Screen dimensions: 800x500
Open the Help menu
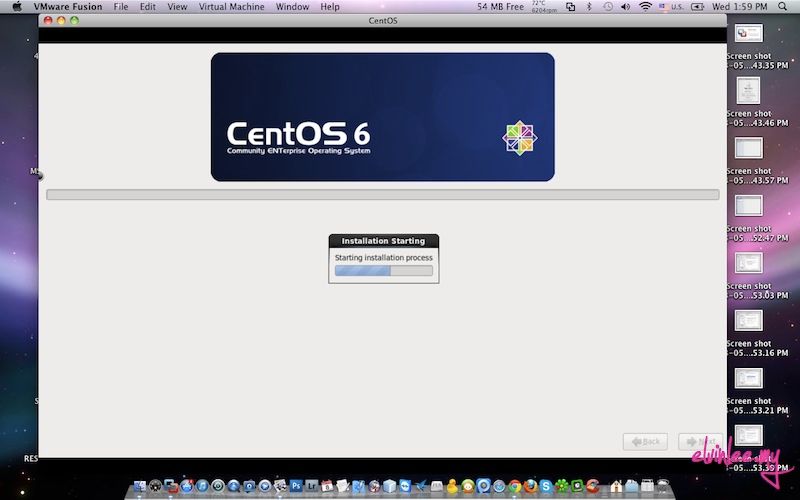(330, 7)
